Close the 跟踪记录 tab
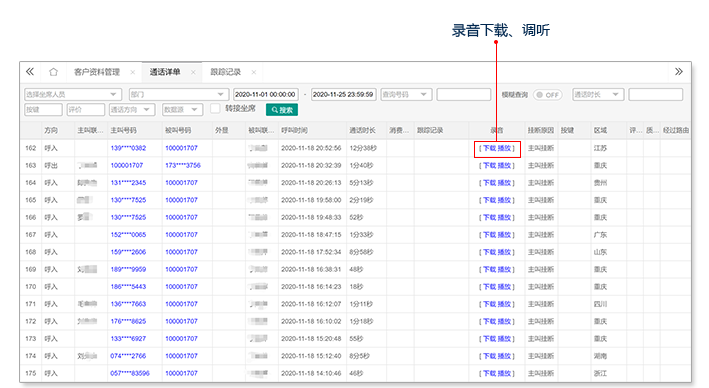 [x=254, y=72]
